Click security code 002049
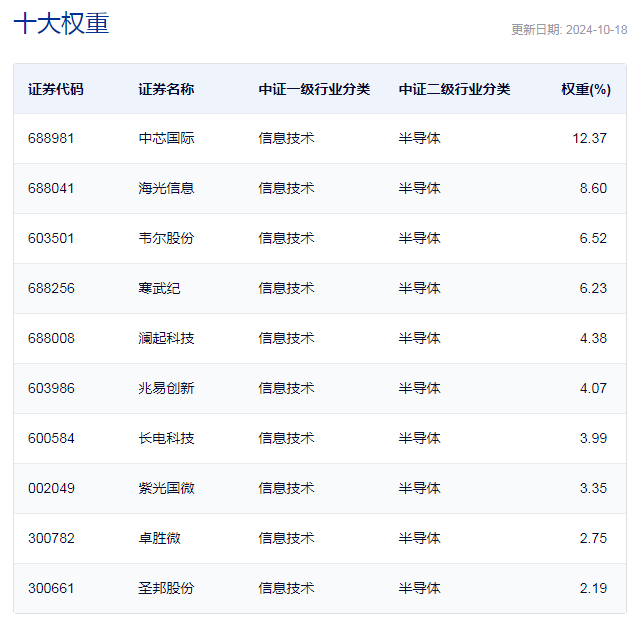The image size is (633, 619). point(51,489)
